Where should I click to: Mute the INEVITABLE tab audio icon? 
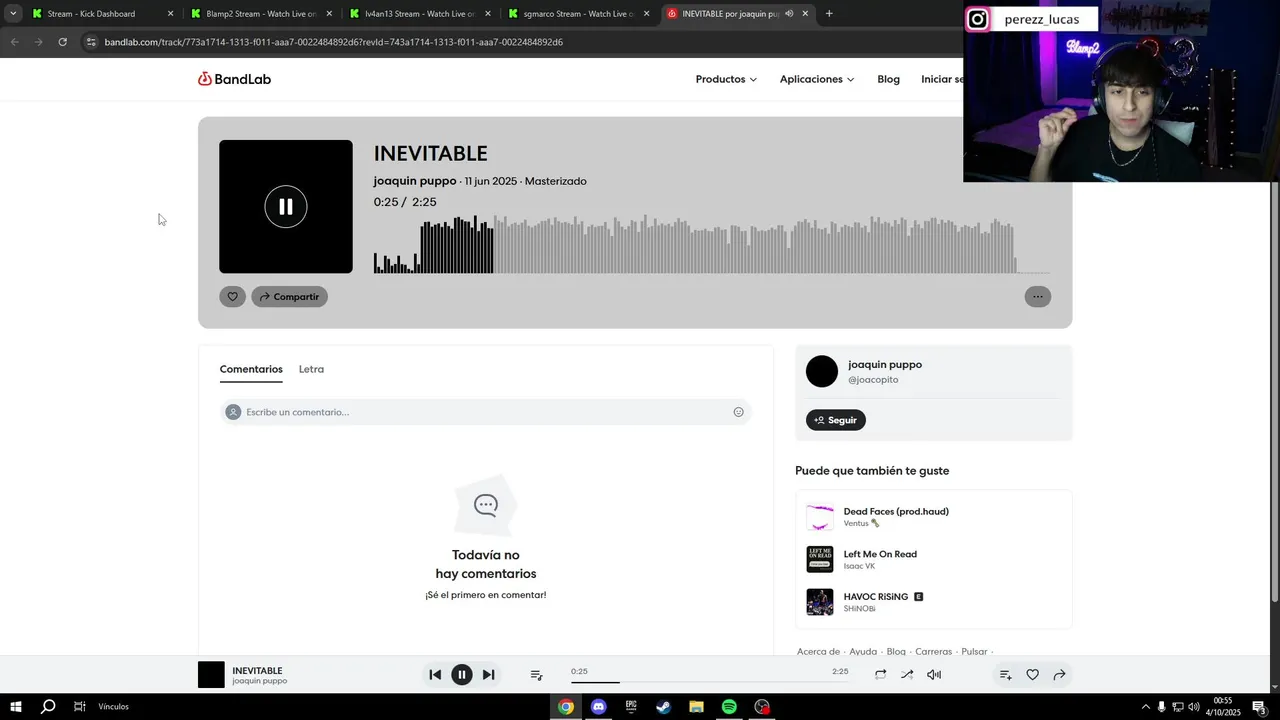(789, 14)
